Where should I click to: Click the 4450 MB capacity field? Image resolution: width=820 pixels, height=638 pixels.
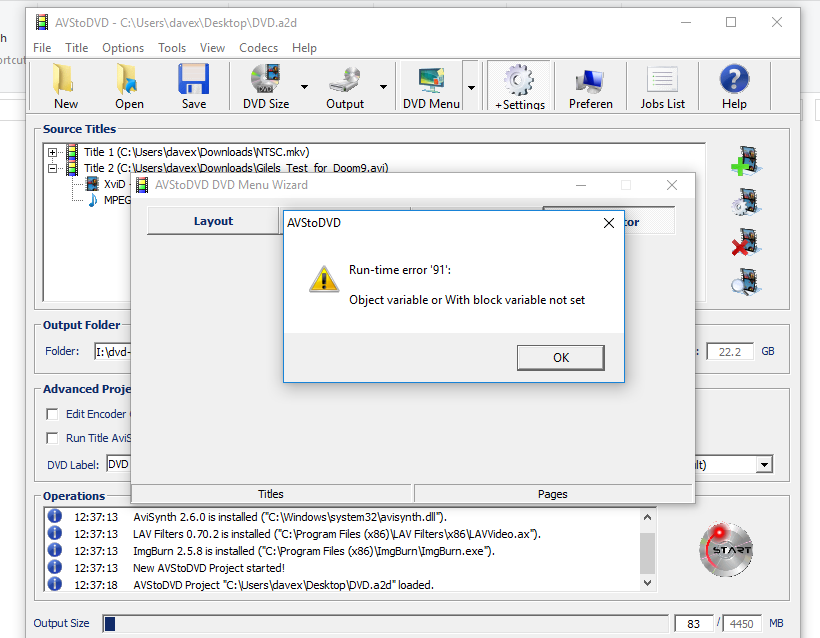pos(742,623)
